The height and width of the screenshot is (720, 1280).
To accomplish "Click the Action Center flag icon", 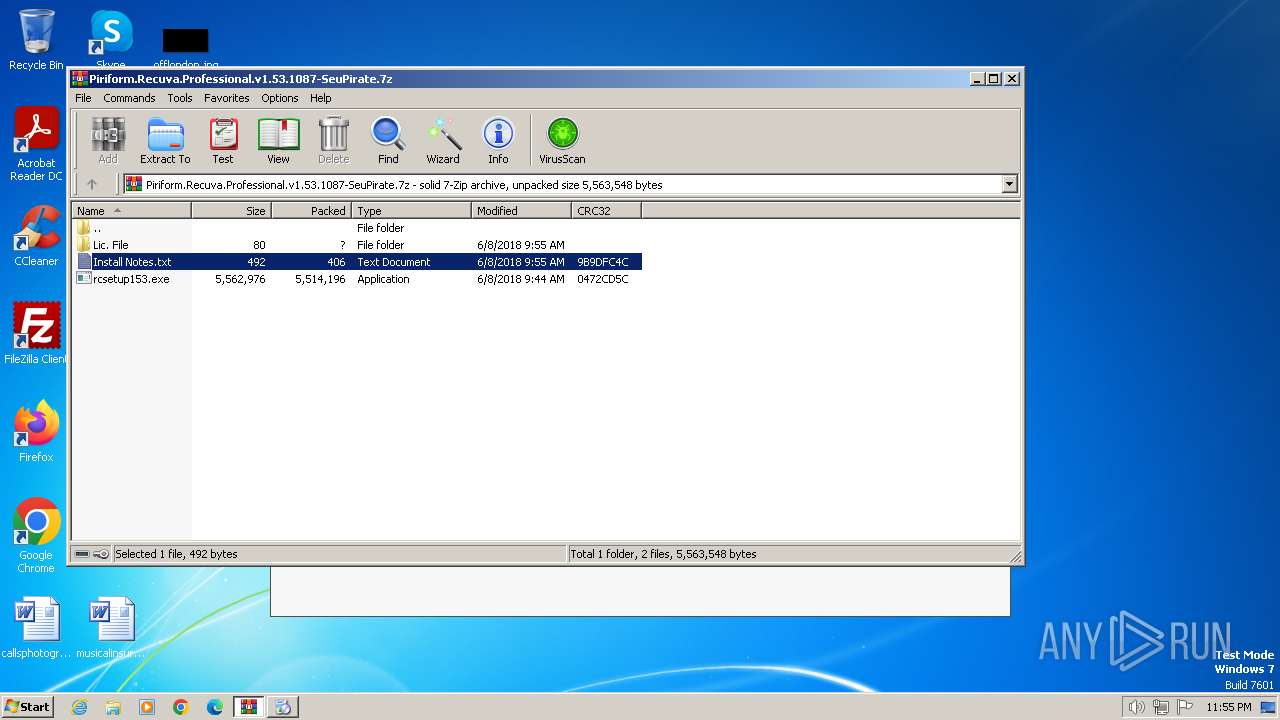I will coord(1185,707).
